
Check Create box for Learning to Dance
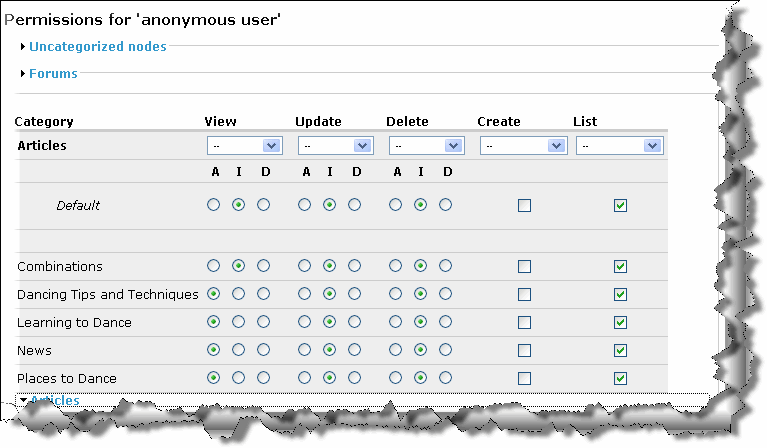tap(524, 322)
